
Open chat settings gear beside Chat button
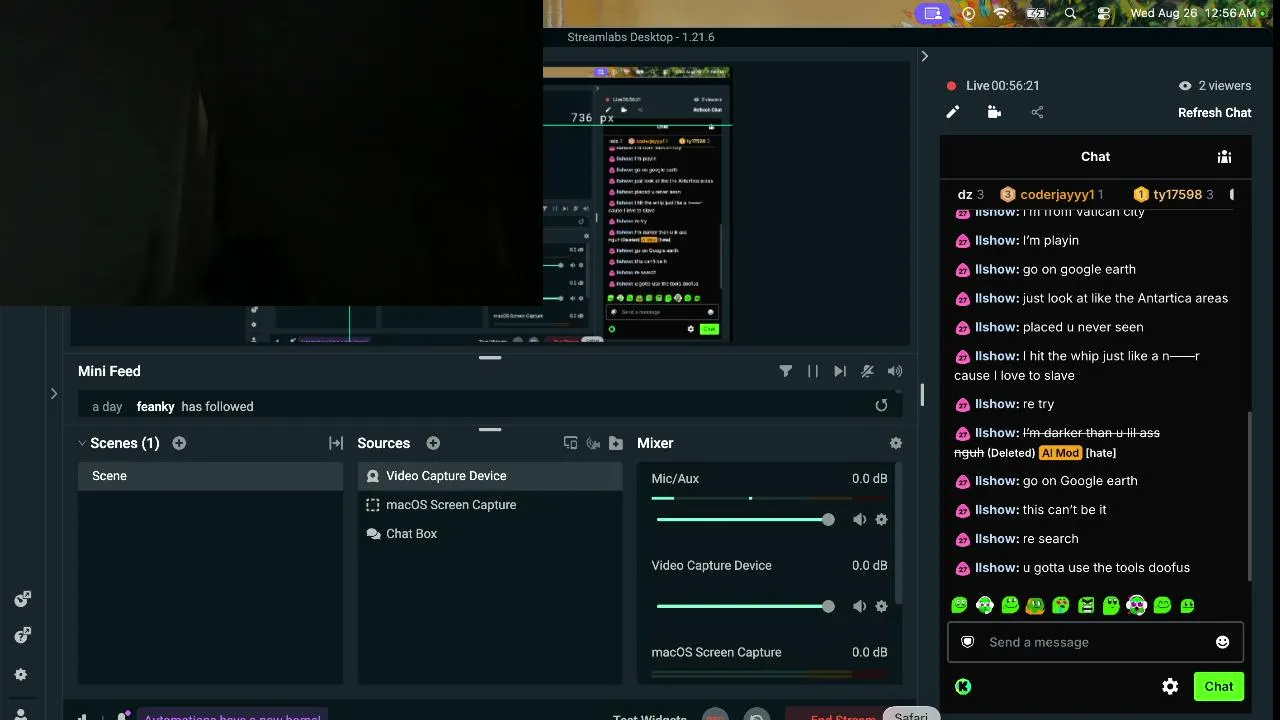[x=1170, y=686]
